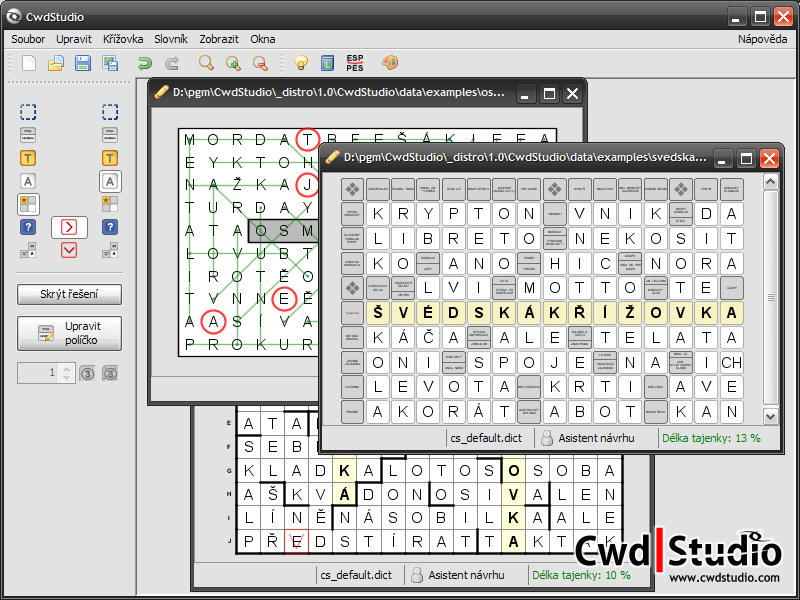The height and width of the screenshot is (600, 800).
Task: Set typing direction to down arrow
Action: (69, 250)
